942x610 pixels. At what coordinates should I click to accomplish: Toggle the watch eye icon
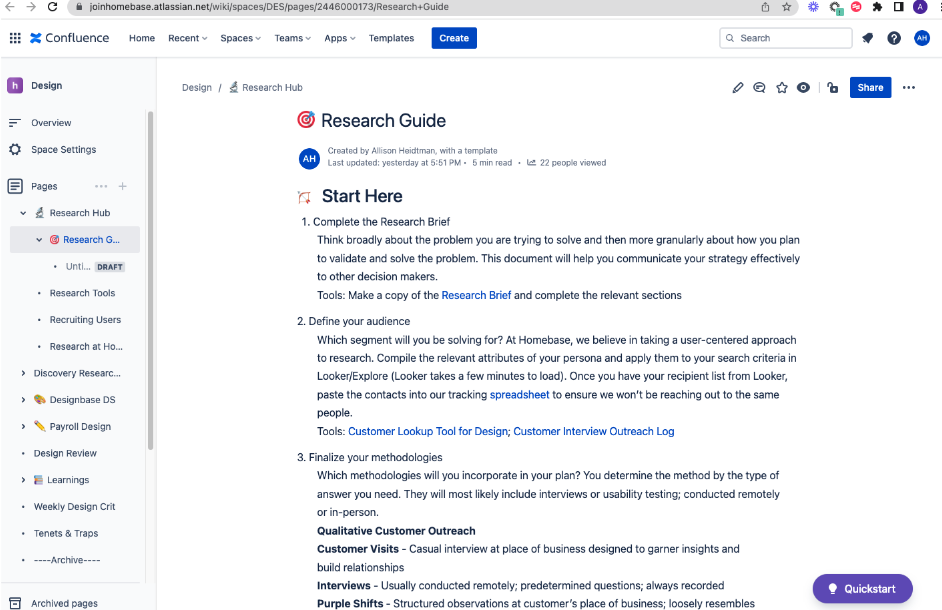803,88
